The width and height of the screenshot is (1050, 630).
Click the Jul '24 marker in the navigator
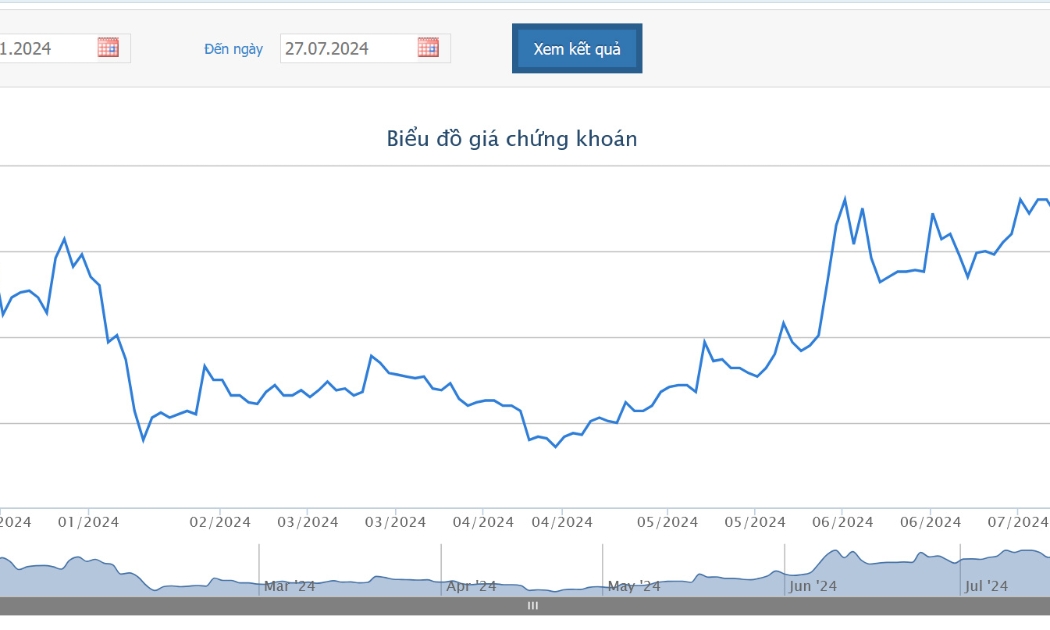click(x=986, y=586)
